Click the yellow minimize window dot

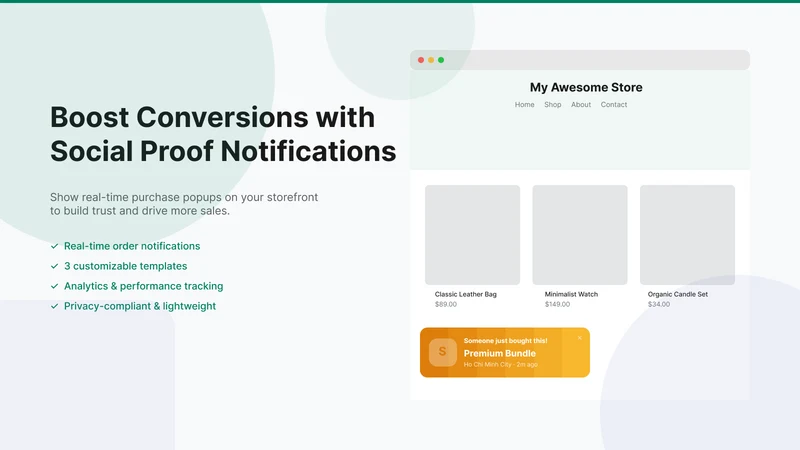[x=431, y=60]
